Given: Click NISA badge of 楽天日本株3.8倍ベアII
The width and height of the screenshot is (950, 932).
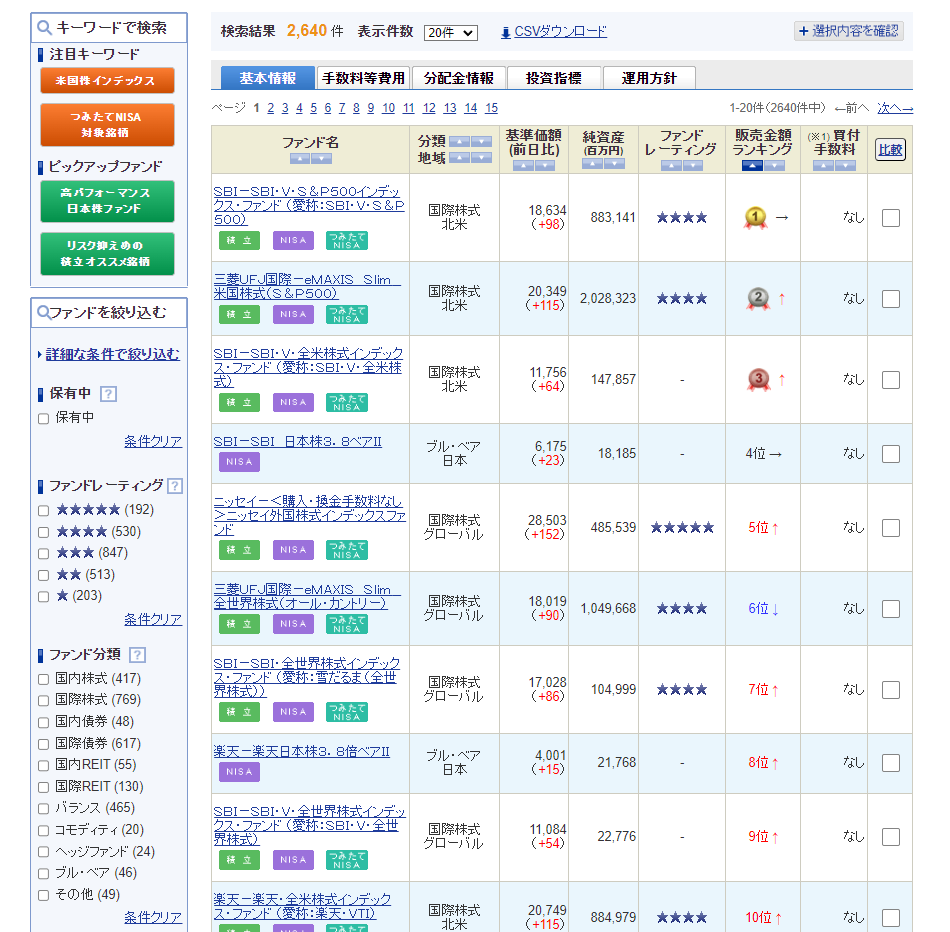Looking at the screenshot, I should [239, 772].
